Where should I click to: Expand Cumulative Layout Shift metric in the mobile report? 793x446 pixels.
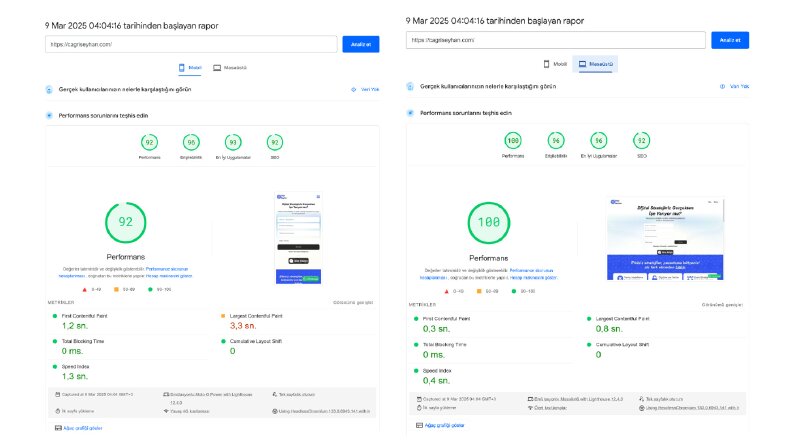298,346
